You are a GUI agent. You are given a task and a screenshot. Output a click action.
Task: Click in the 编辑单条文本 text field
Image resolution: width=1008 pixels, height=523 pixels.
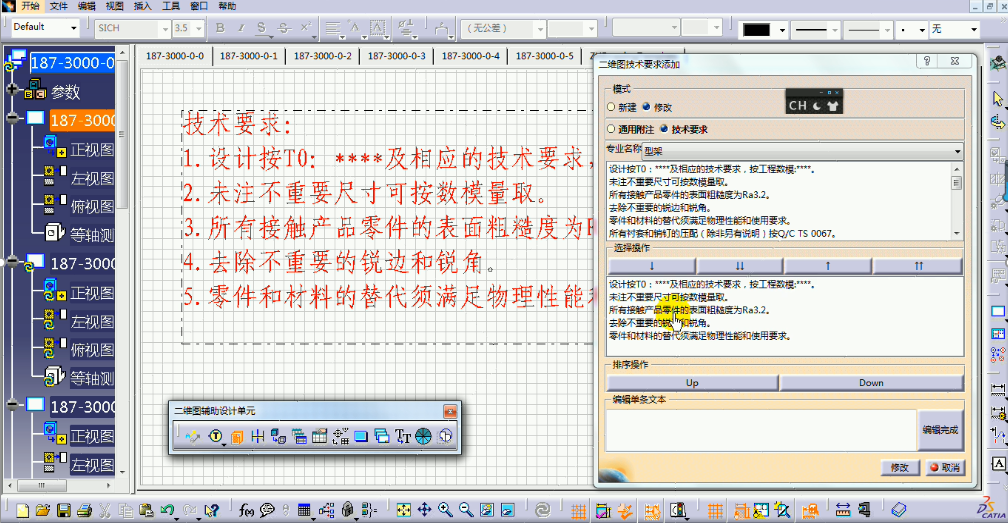pyautogui.click(x=760, y=430)
